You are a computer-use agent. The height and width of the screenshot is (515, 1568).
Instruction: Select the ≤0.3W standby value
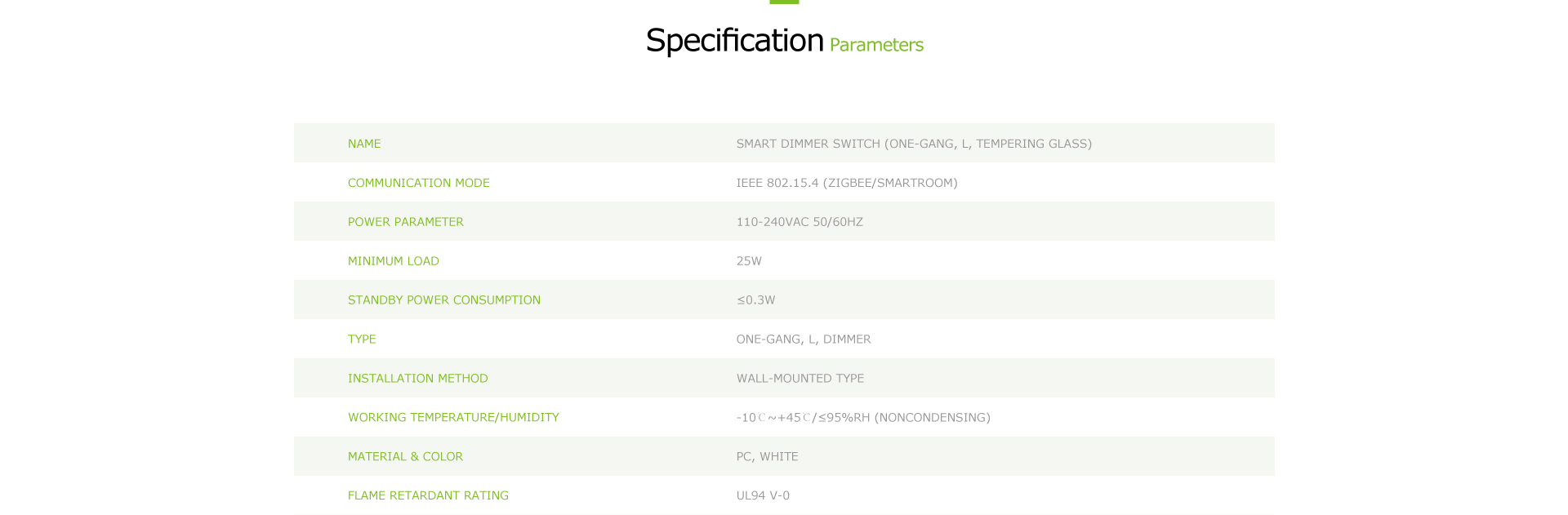click(756, 300)
